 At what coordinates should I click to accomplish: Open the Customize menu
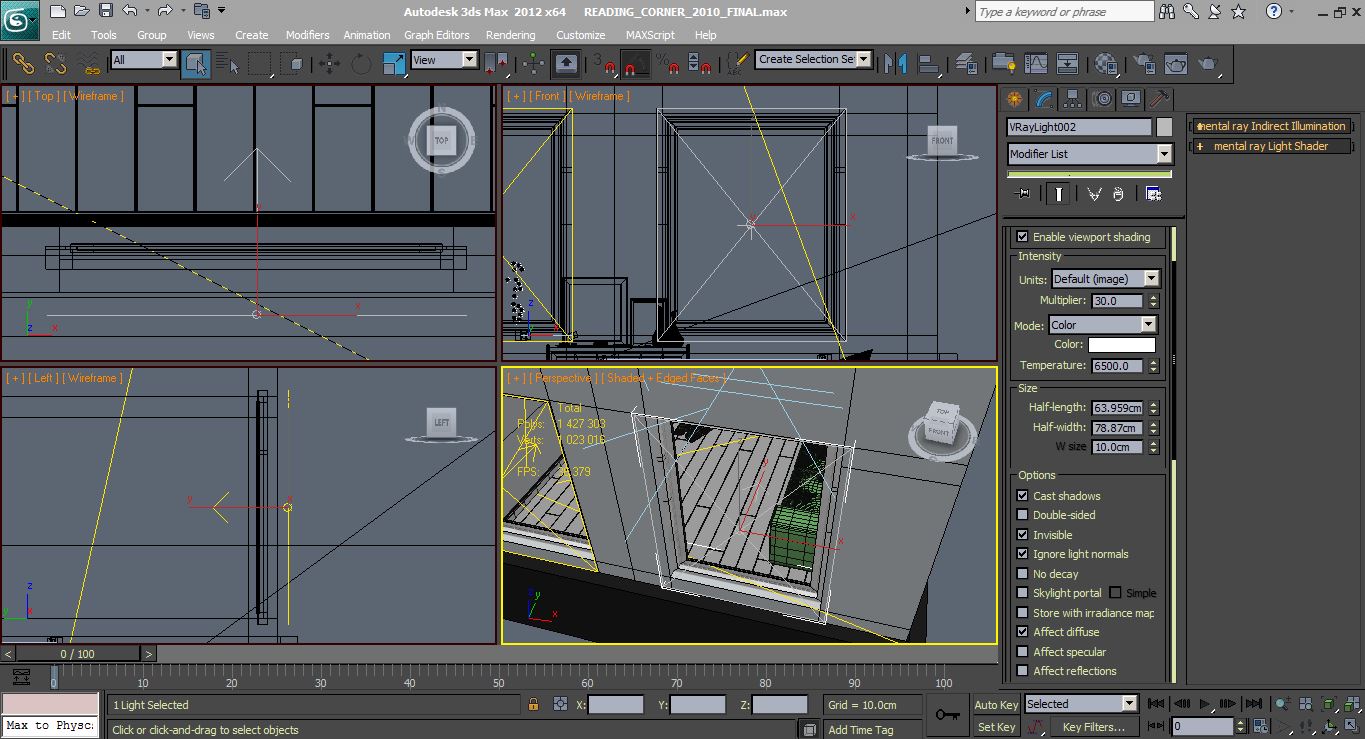pyautogui.click(x=580, y=35)
